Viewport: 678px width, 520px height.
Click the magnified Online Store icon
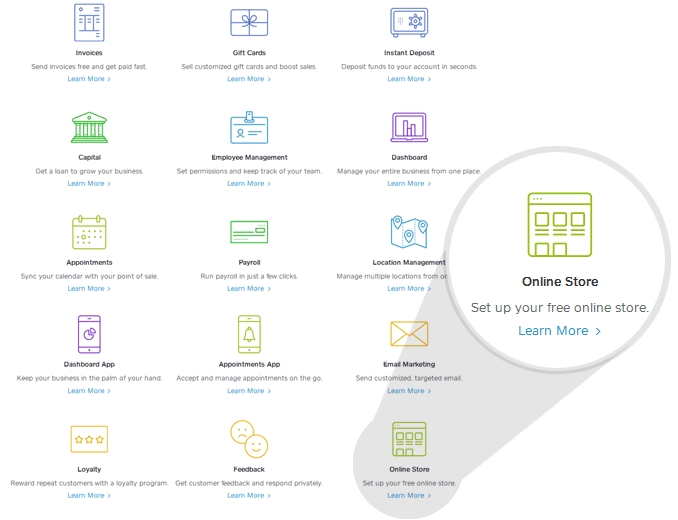coord(560,225)
